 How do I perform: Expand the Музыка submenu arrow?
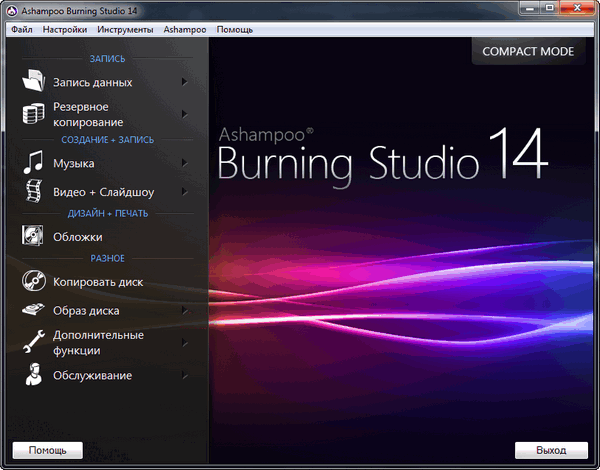(184, 163)
